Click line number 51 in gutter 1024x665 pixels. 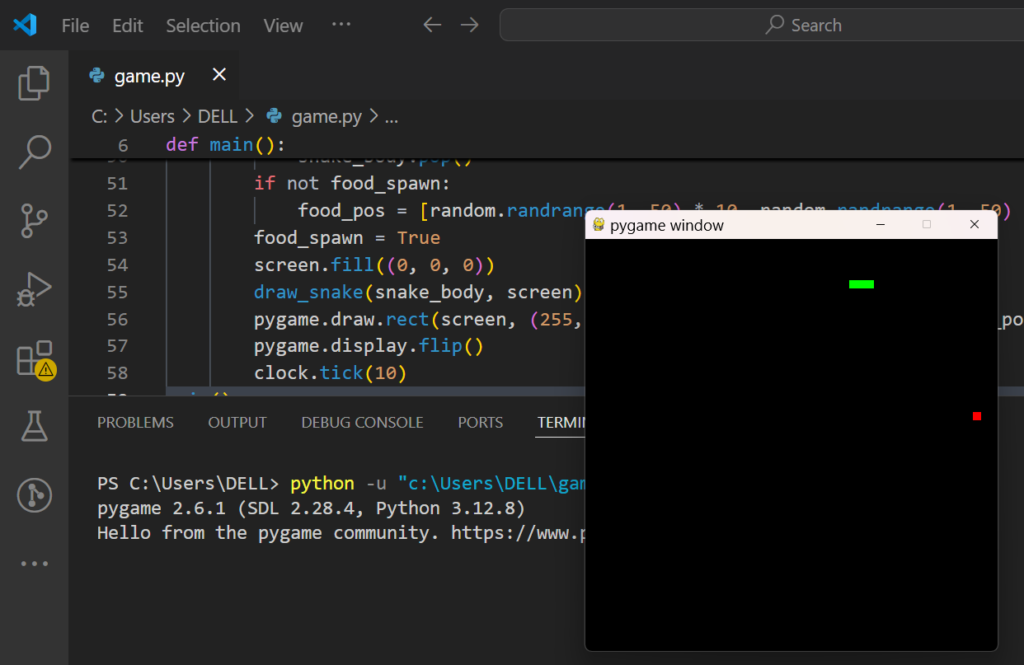point(117,184)
